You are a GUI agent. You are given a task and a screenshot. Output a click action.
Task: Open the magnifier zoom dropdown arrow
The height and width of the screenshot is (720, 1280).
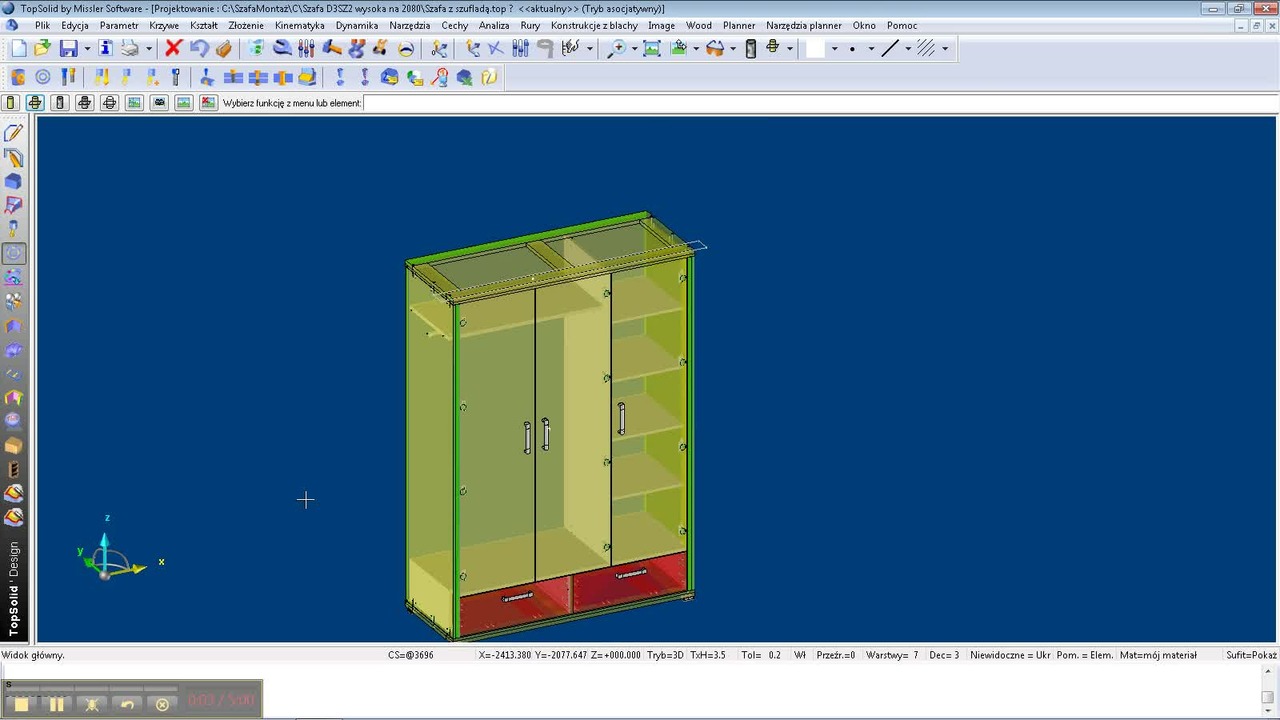tap(634, 48)
